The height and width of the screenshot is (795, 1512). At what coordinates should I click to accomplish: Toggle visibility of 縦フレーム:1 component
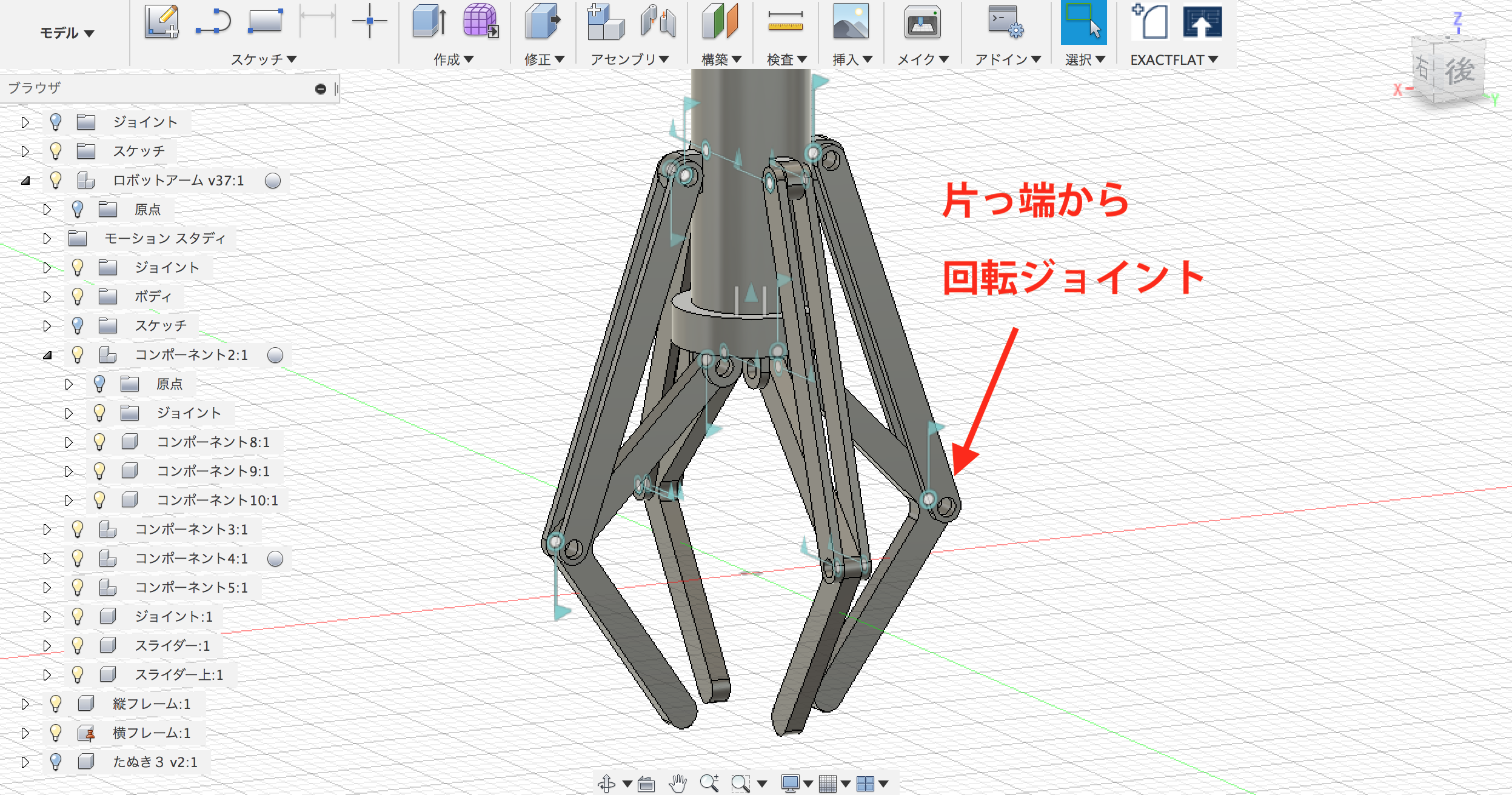tap(56, 704)
